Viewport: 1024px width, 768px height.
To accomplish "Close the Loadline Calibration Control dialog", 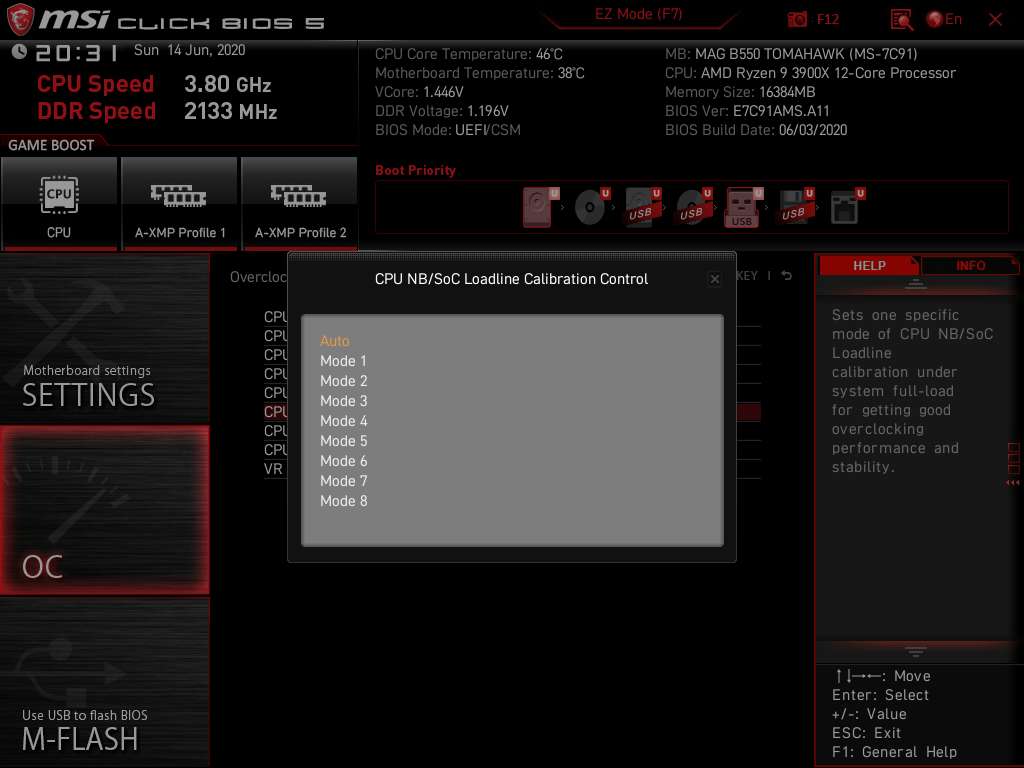I will (x=714, y=280).
